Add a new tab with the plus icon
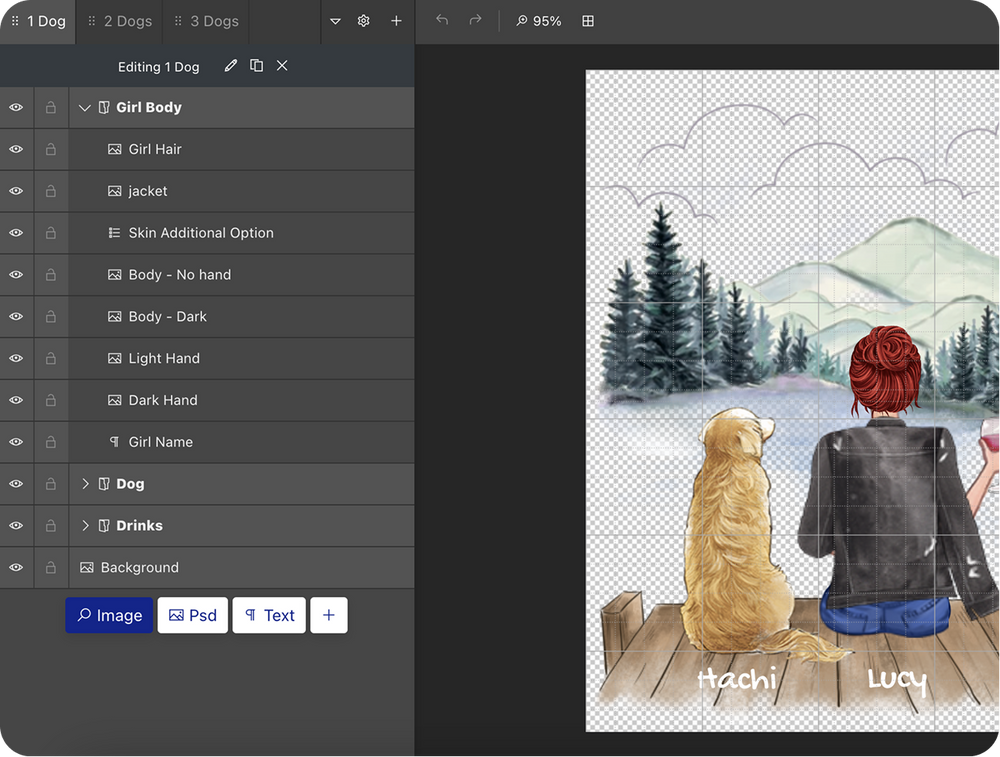 point(396,21)
